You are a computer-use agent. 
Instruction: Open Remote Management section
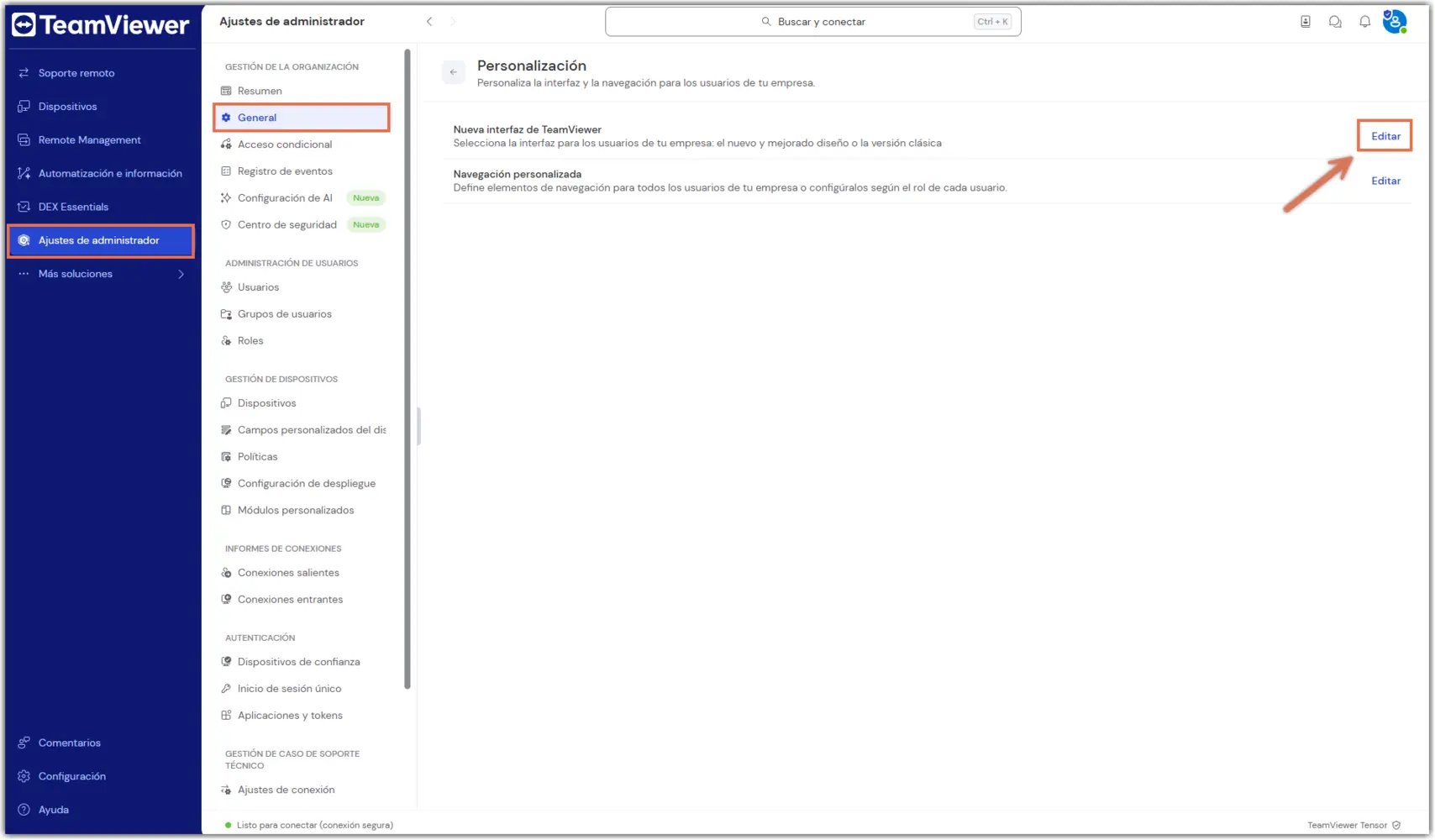tap(101, 140)
